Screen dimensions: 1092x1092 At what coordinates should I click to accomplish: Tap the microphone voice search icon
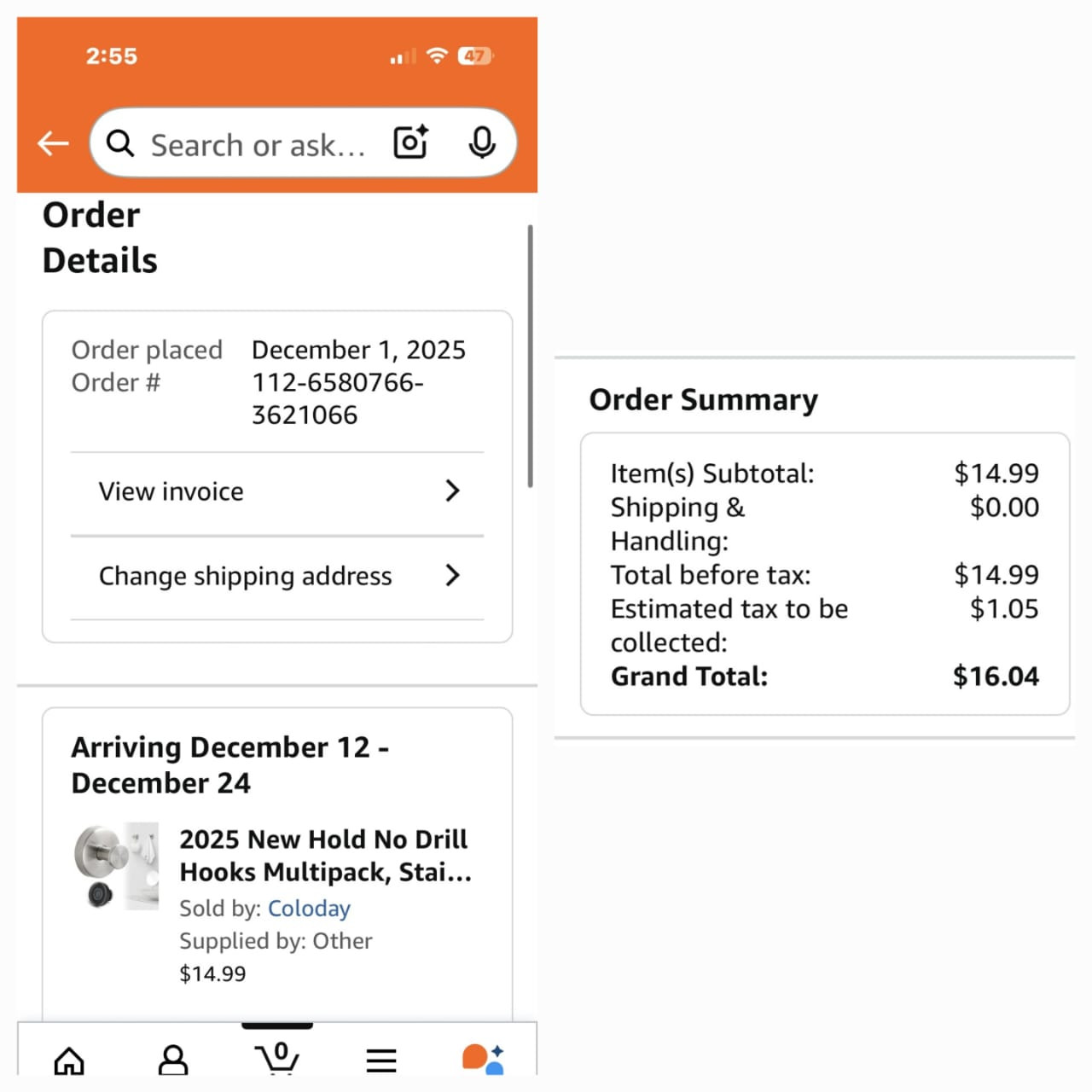482,142
